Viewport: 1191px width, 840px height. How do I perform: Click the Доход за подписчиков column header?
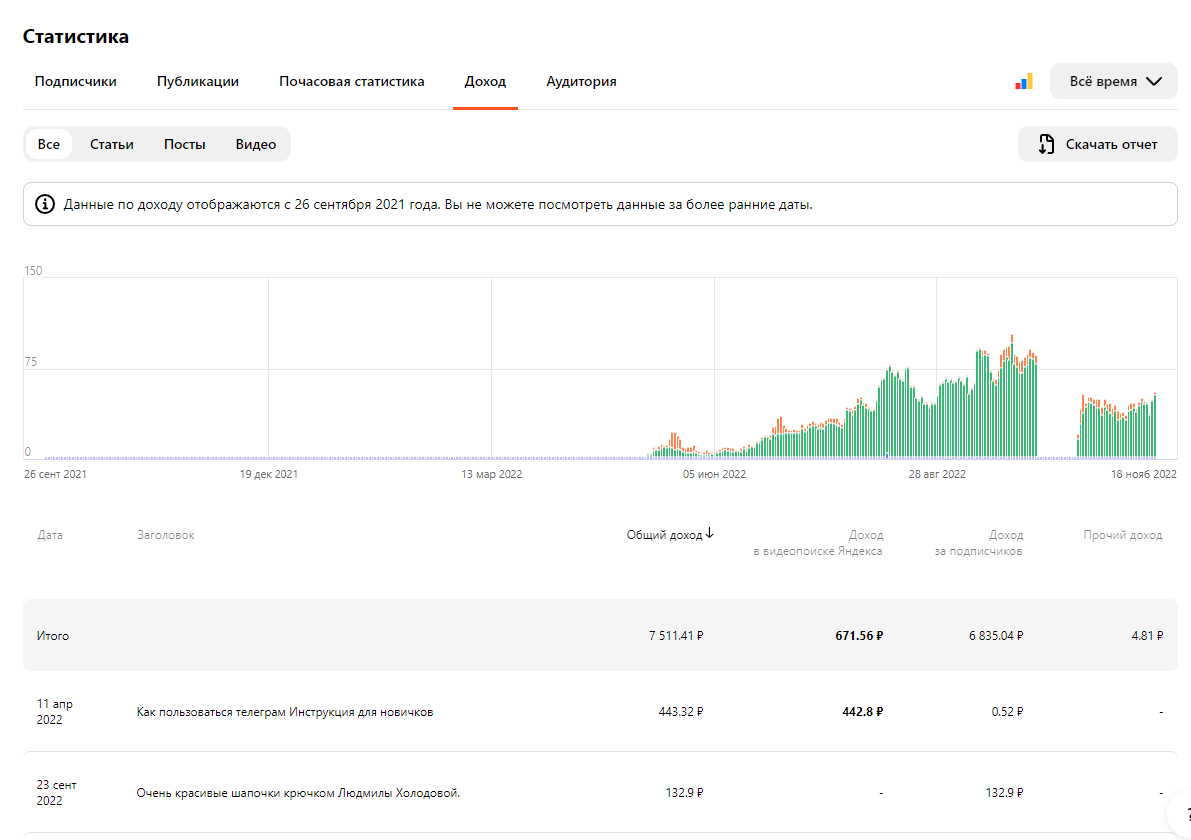pyautogui.click(x=978, y=543)
